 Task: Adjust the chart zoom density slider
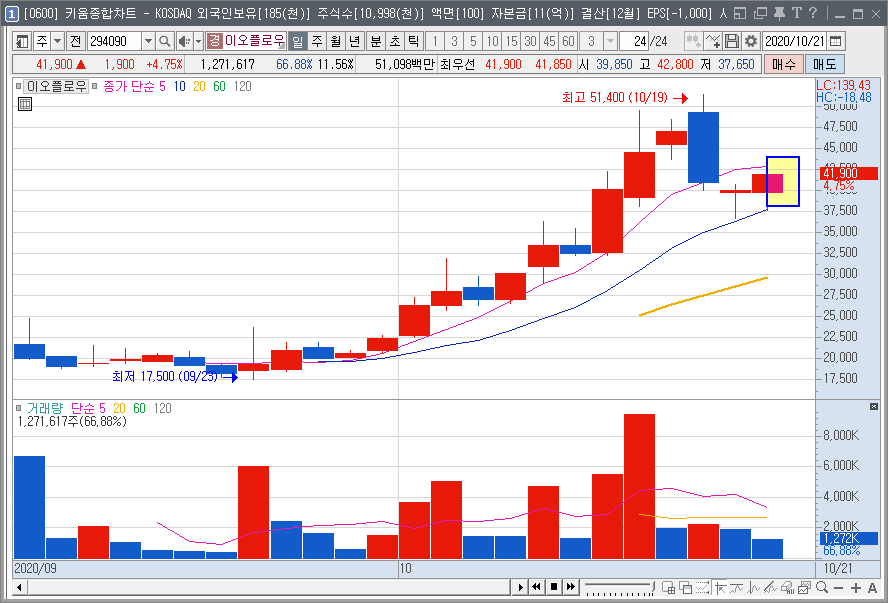[620, 588]
